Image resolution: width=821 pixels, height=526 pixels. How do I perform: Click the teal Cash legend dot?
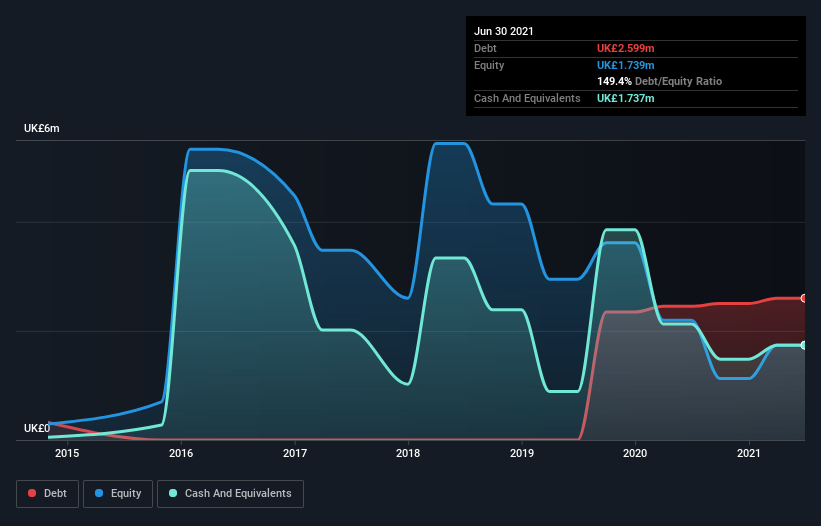(173, 493)
